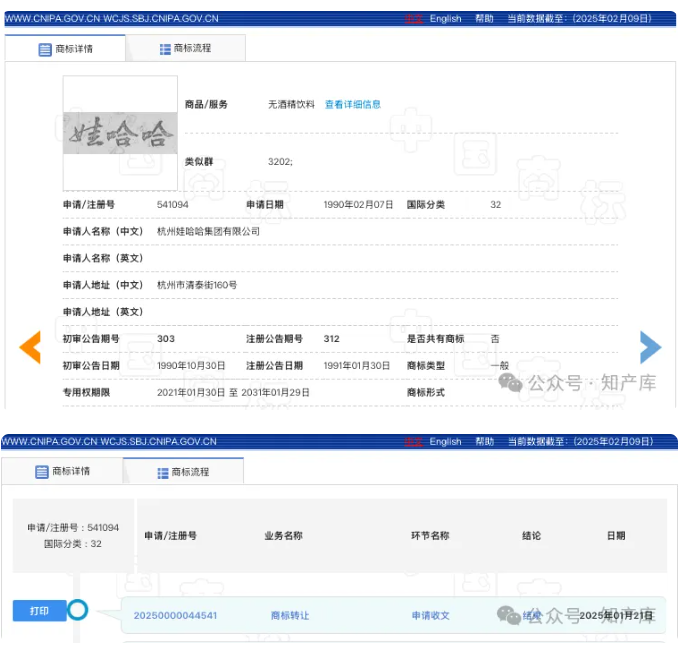Go to previous trademark with orange left arrow
The height and width of the screenshot is (647, 682).
click(30, 346)
